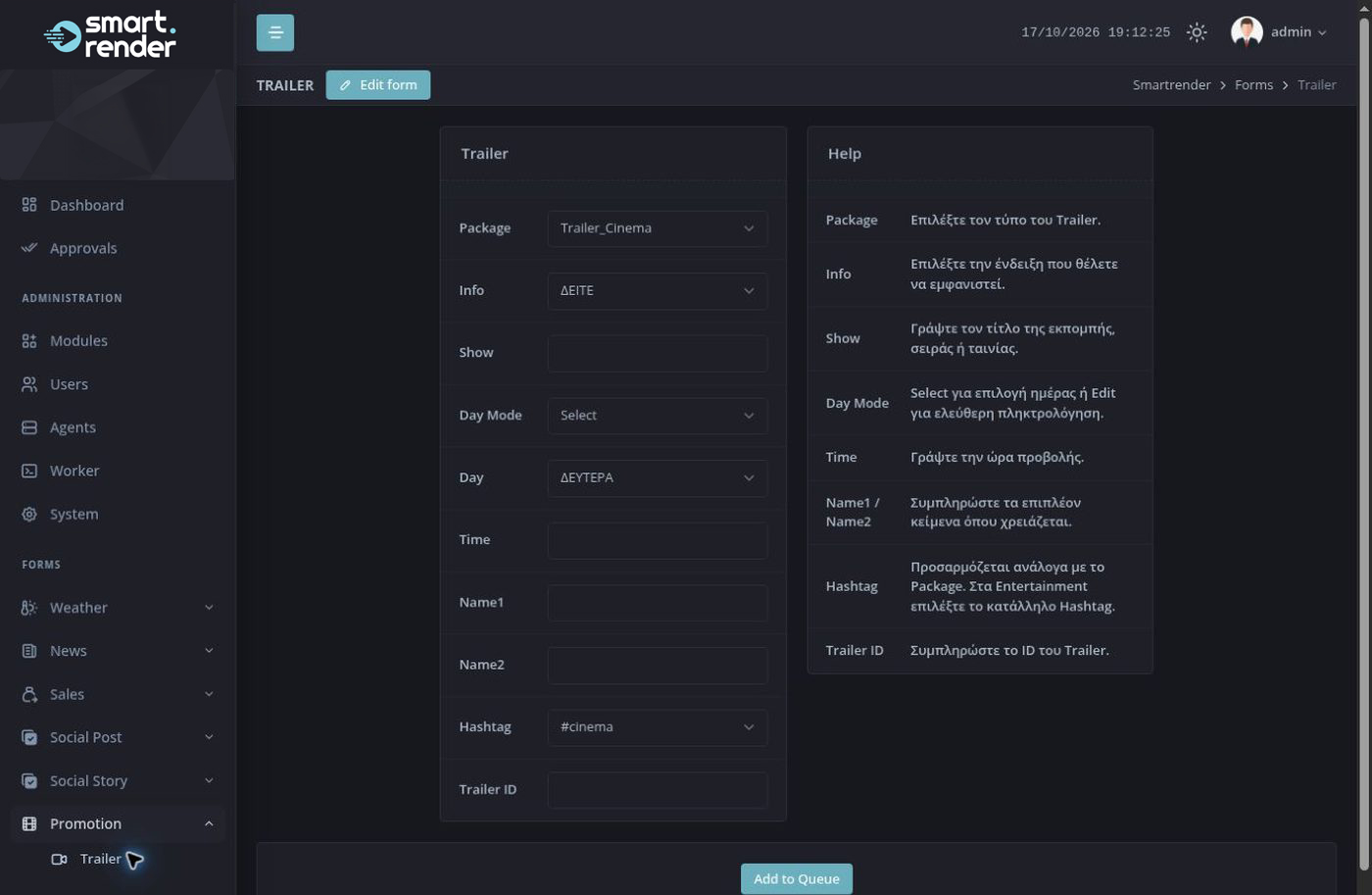Open the Day dropdown ΔΕΥΤΕΡΑ

point(658,478)
